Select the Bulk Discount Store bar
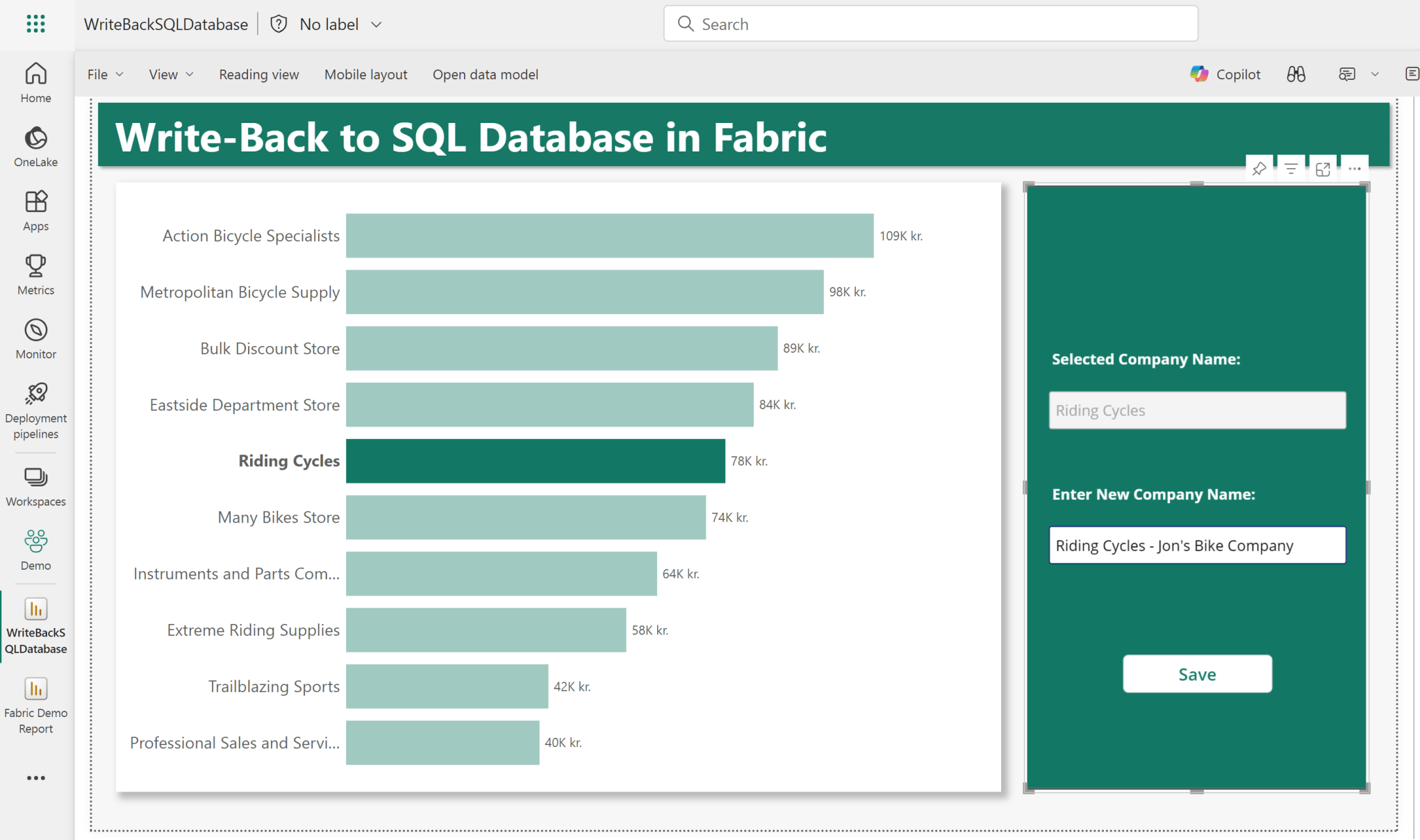 (x=561, y=348)
